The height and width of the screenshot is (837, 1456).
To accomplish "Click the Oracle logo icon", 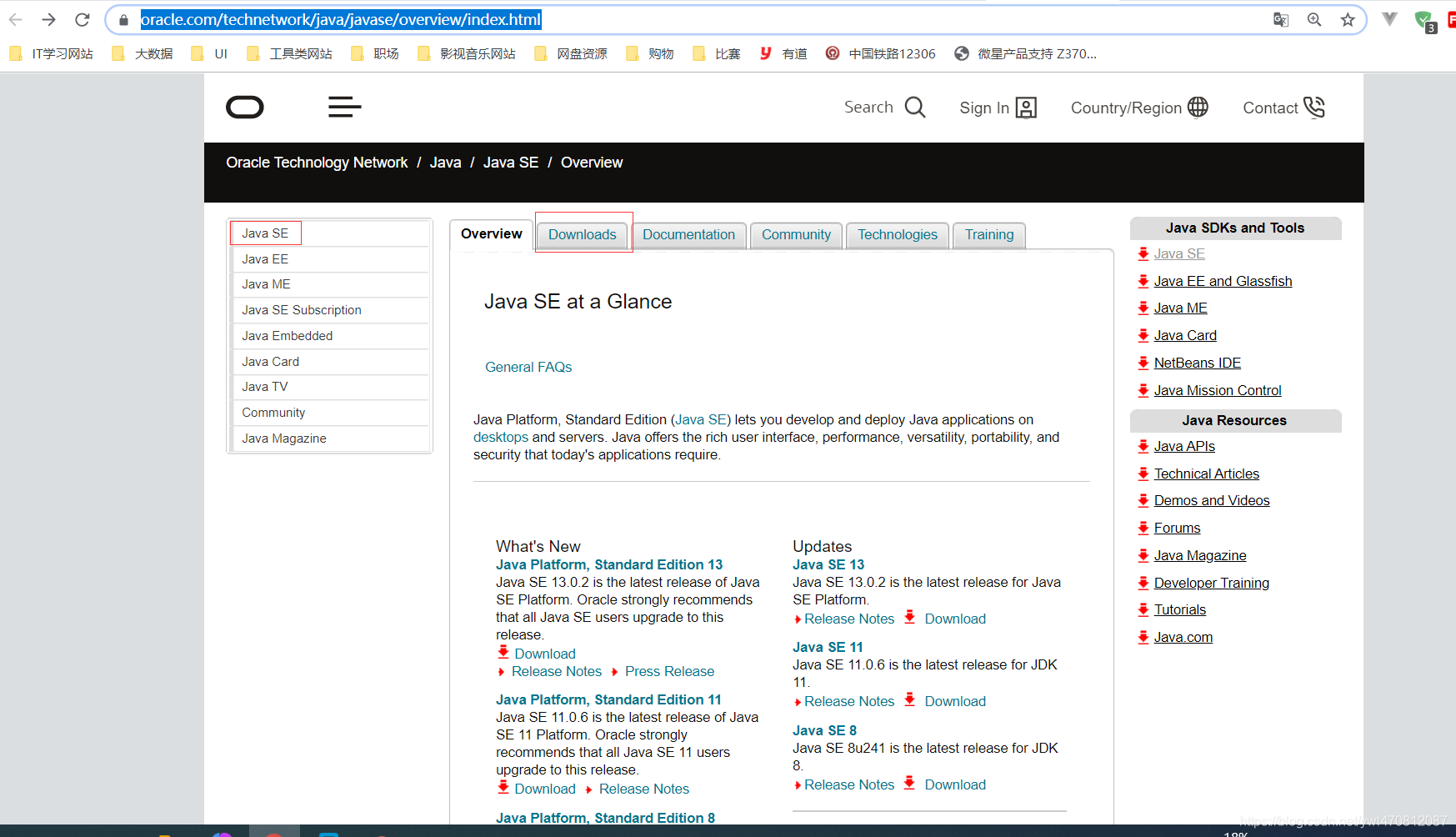I will tap(245, 108).
